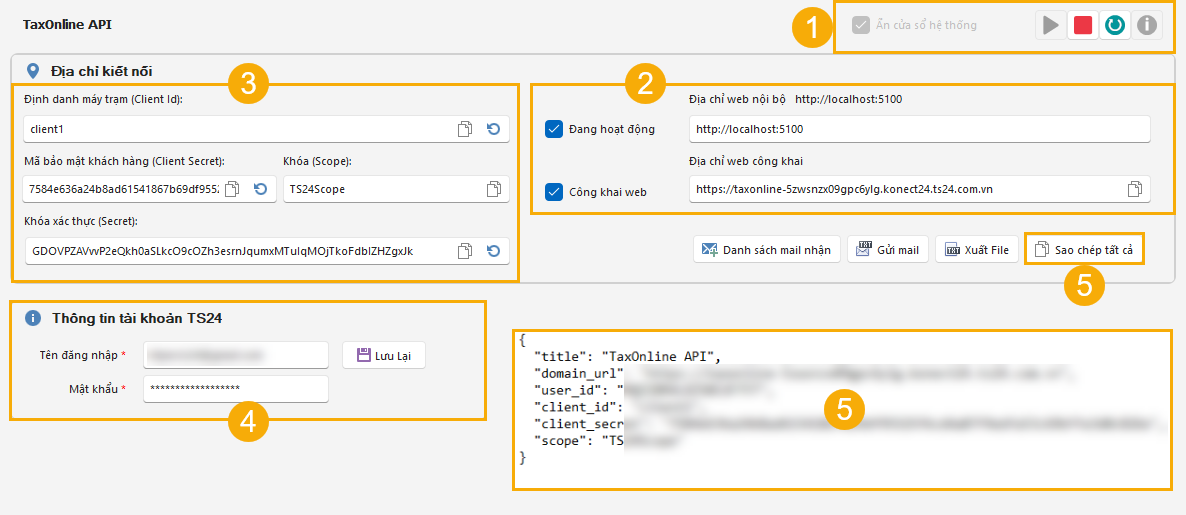The width and height of the screenshot is (1186, 515).
Task: Copy the public web address URL
Action: (1134, 189)
